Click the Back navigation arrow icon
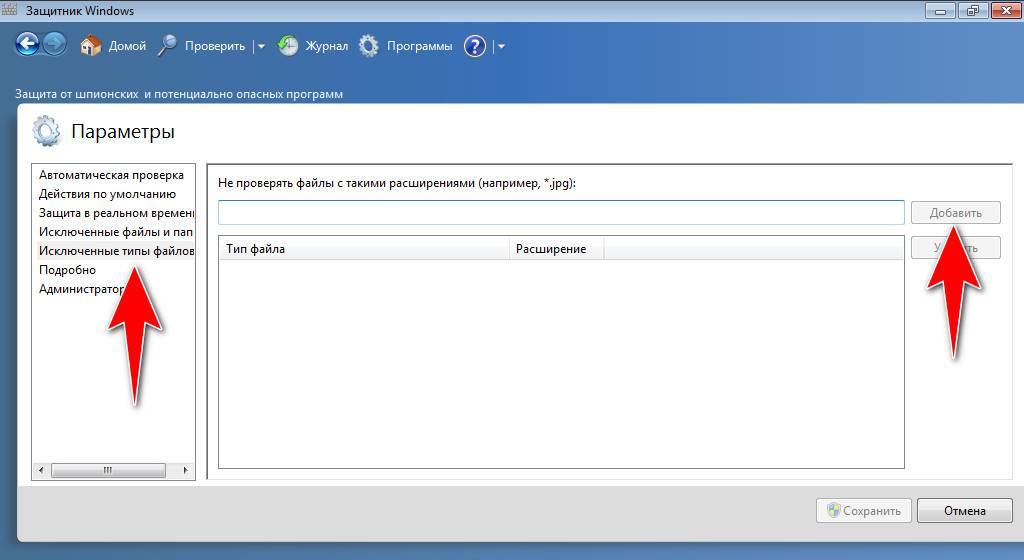1024x560 pixels. (27, 45)
